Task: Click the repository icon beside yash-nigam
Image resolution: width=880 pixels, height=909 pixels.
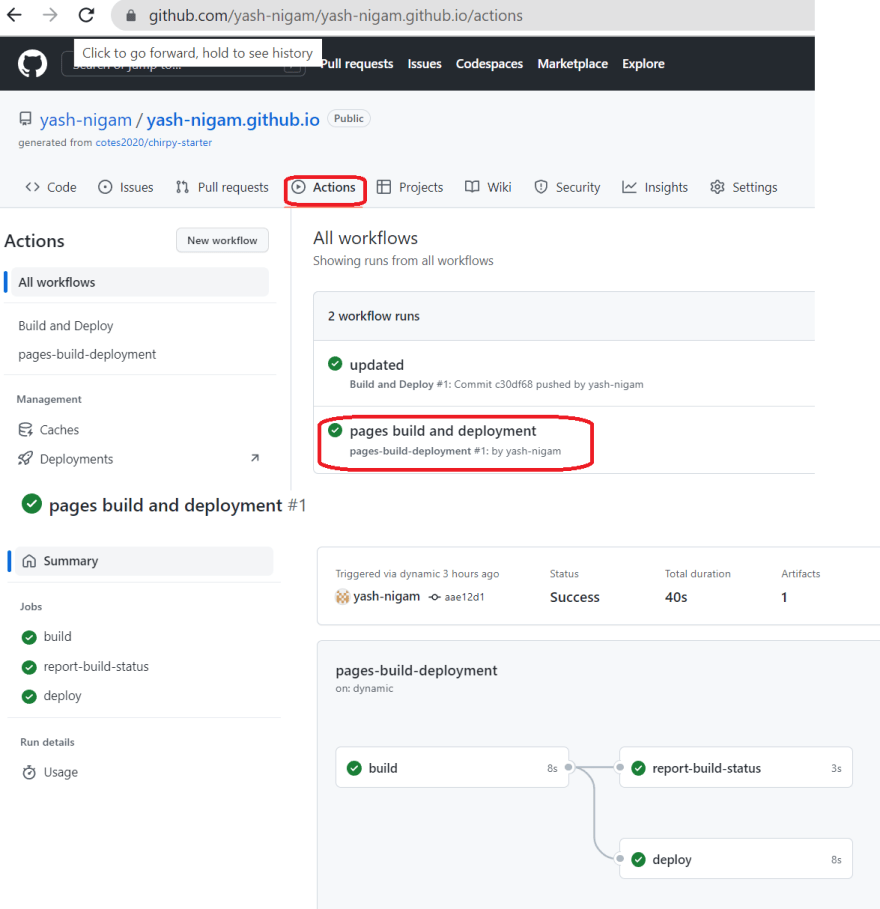Action: point(25,119)
